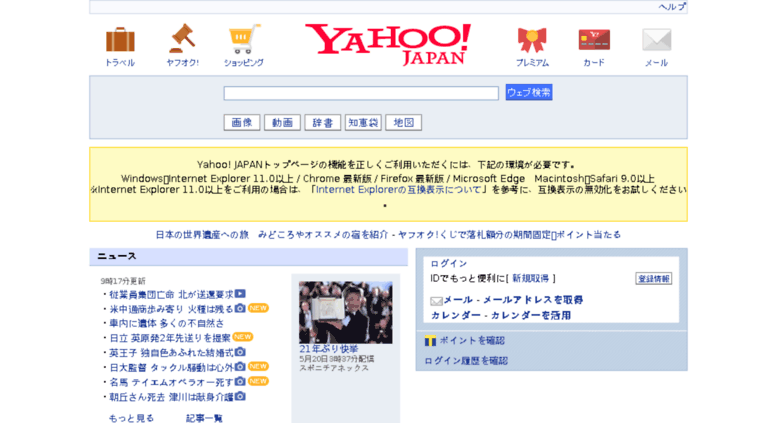
Task: Click the ポイントを確認 link
Action: [x=472, y=341]
